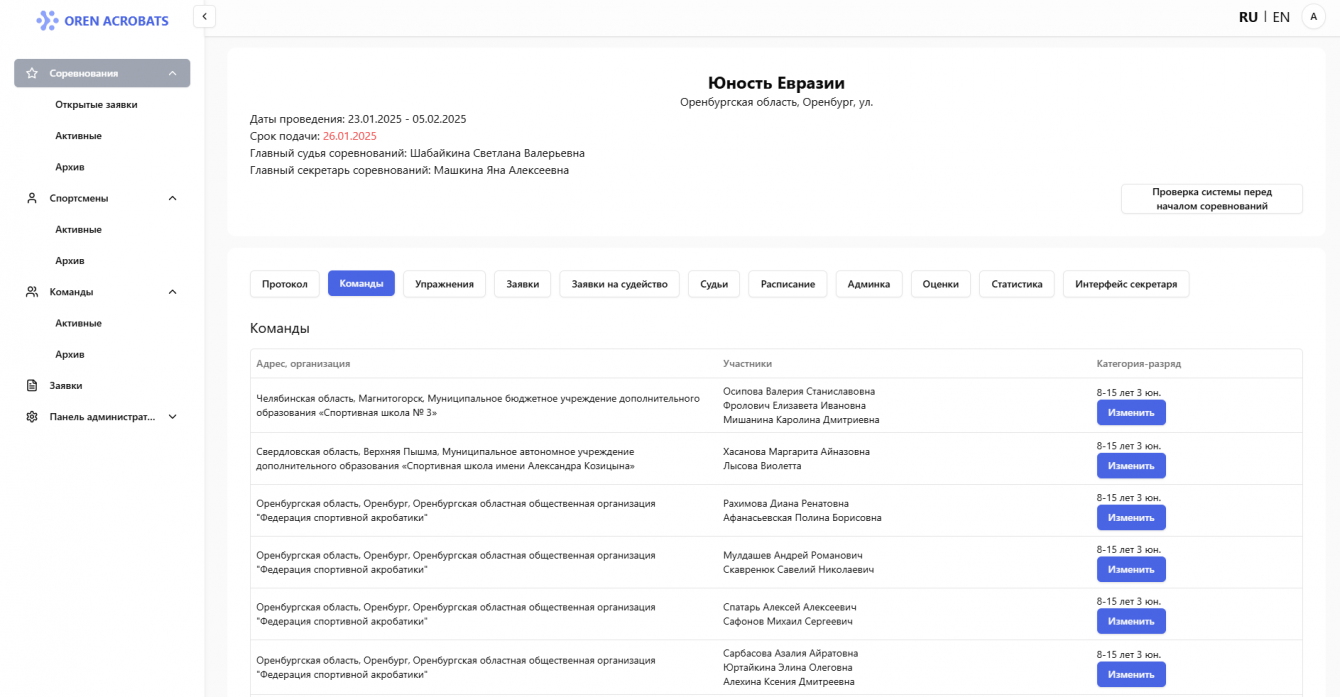
Task: Click Изменить for the Магнитогорск team
Action: coord(1131,412)
